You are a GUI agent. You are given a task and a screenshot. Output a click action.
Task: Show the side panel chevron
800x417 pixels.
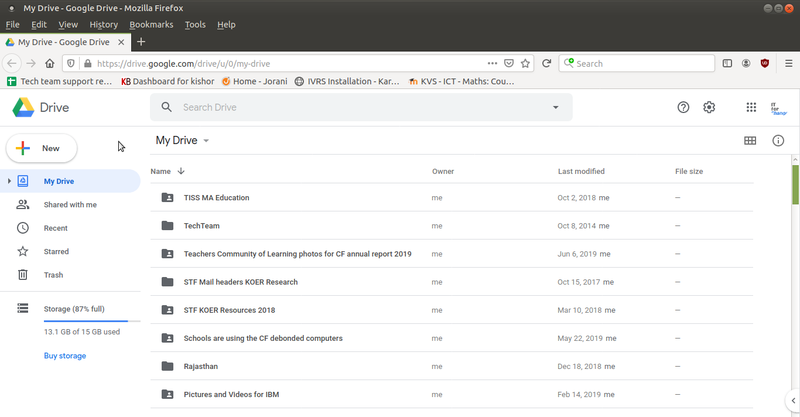[x=793, y=401]
